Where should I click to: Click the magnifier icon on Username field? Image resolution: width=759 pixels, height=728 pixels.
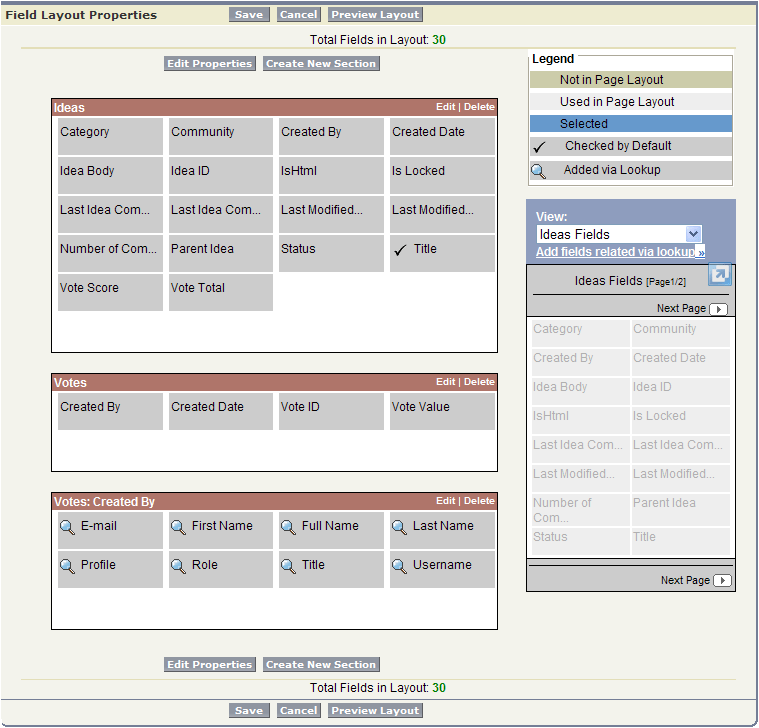[400, 566]
